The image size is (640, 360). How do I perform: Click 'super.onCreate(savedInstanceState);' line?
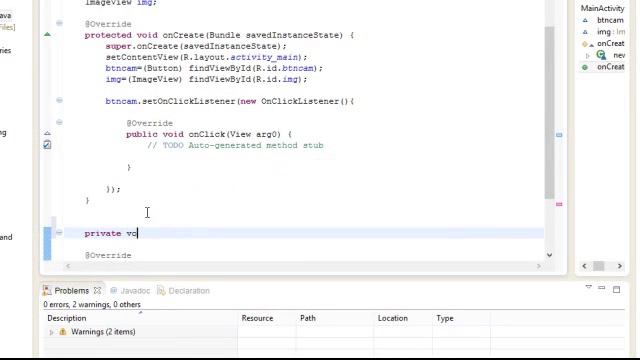coord(196,46)
